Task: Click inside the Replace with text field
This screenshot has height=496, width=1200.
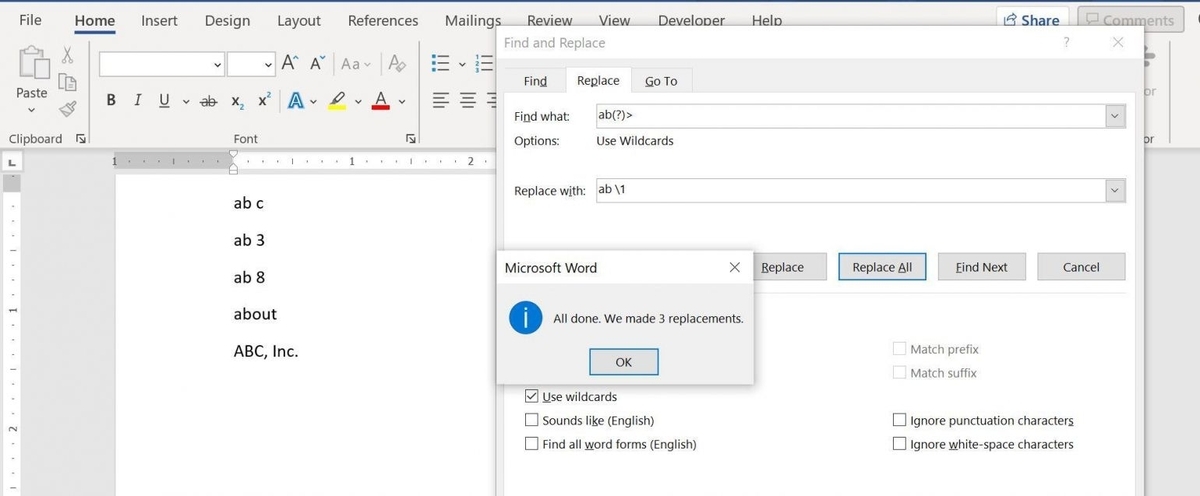Action: 850,191
